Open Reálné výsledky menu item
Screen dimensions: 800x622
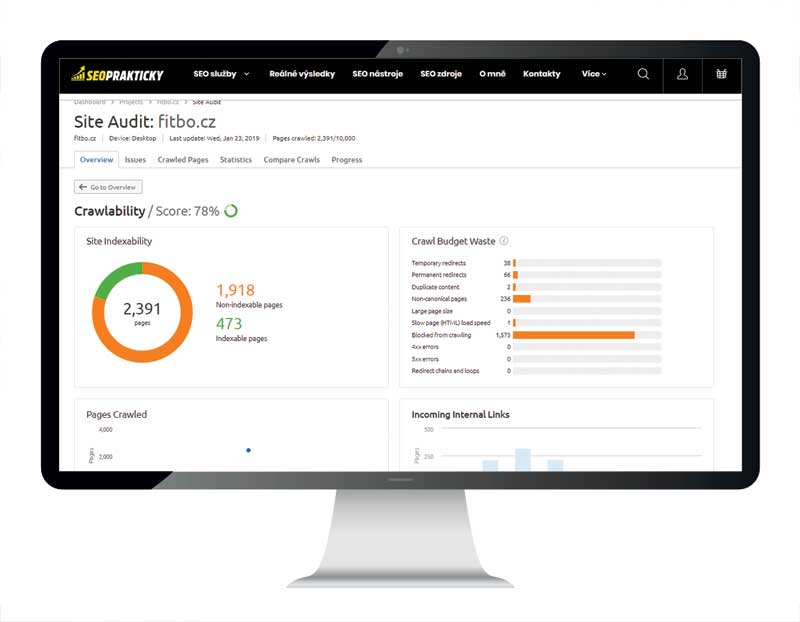pyautogui.click(x=302, y=74)
